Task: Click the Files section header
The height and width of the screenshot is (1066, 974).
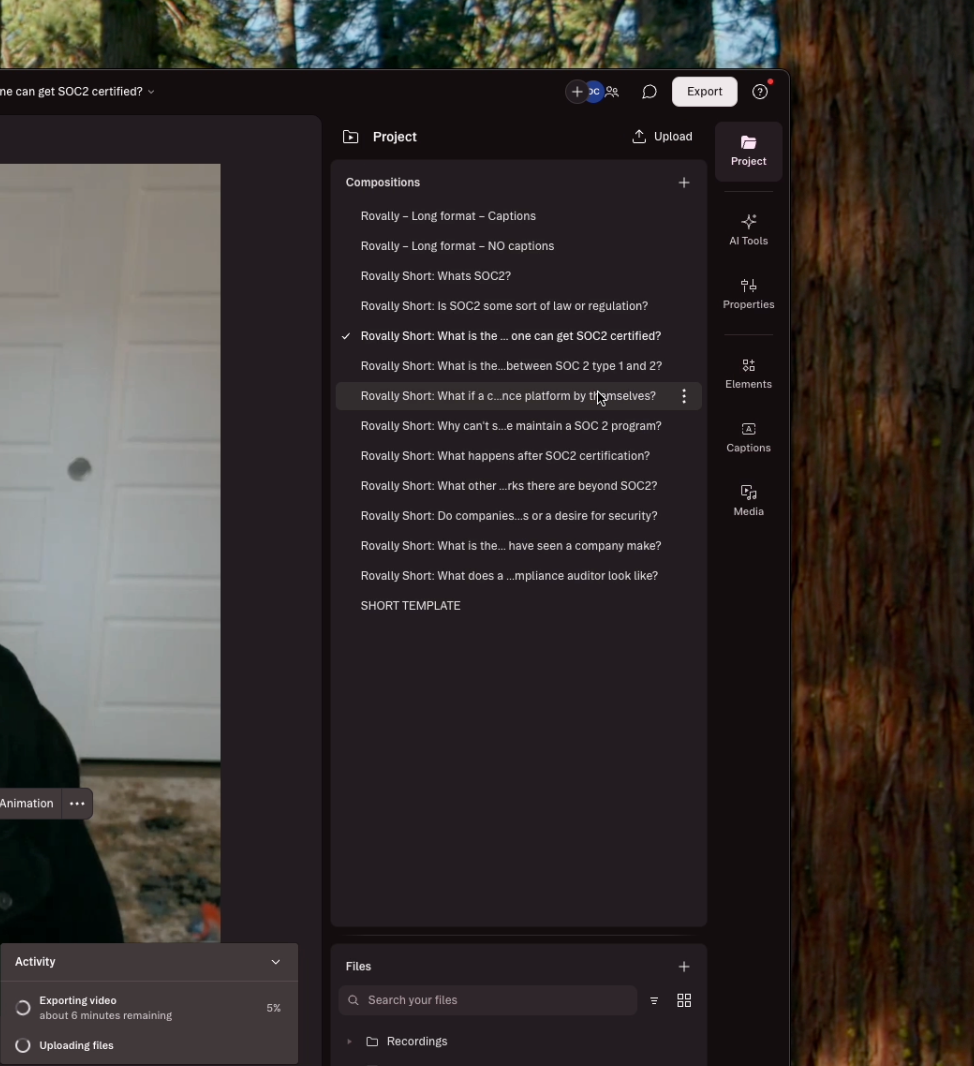Action: (358, 967)
